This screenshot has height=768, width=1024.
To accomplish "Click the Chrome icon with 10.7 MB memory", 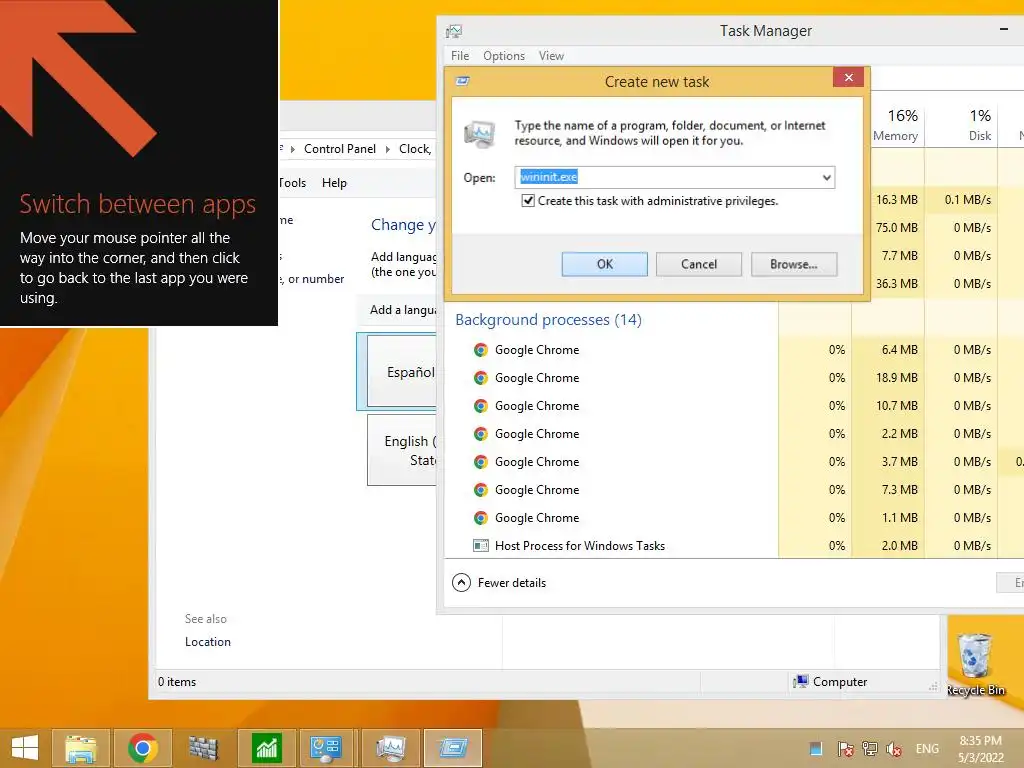I will [x=481, y=406].
